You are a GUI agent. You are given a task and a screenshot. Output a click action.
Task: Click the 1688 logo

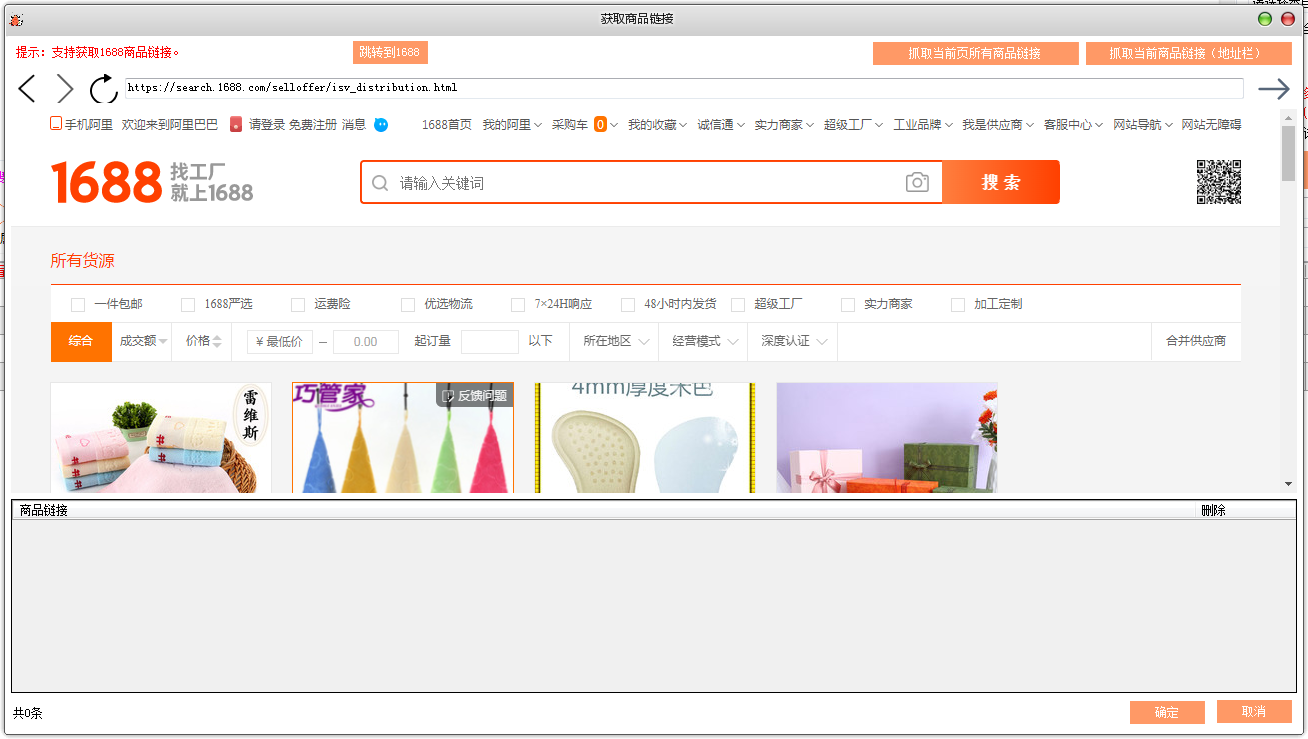106,182
